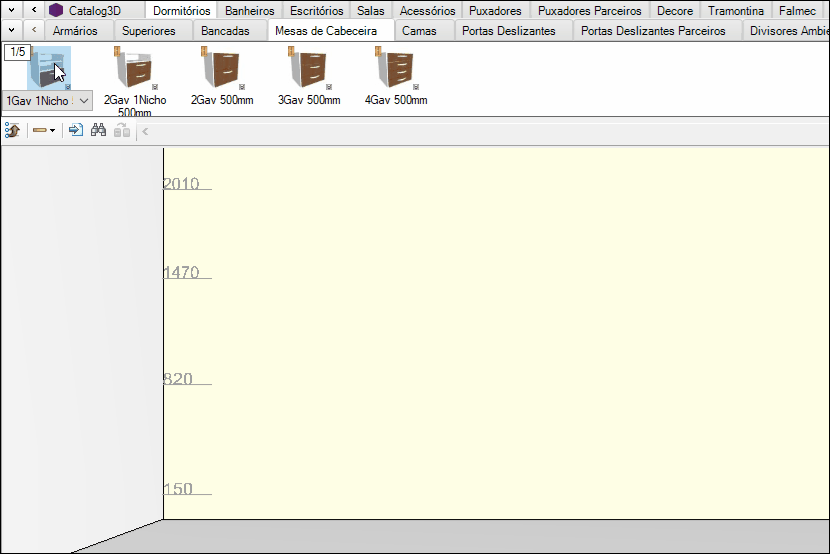Open the Tramontina tab
Image resolution: width=830 pixels, height=554 pixels.
click(736, 11)
